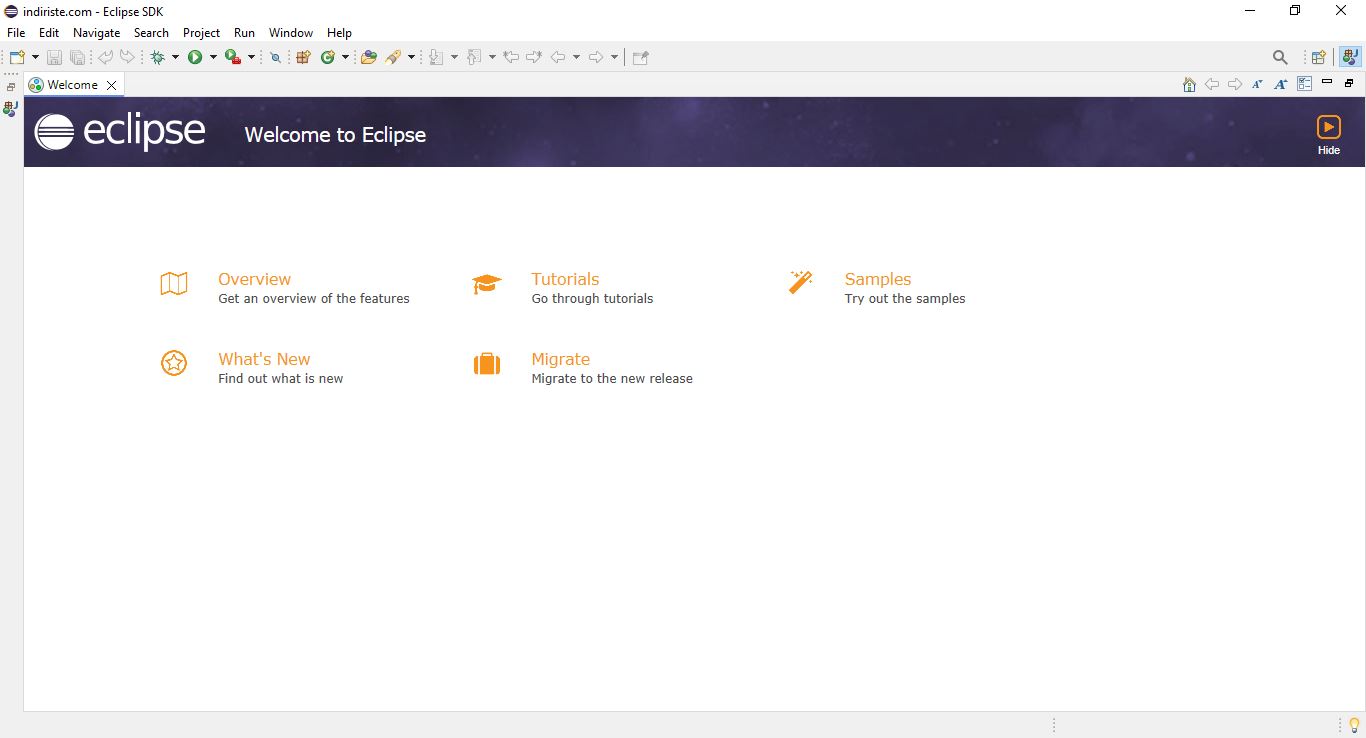Click the Save All toolbar icon

[x=77, y=58]
